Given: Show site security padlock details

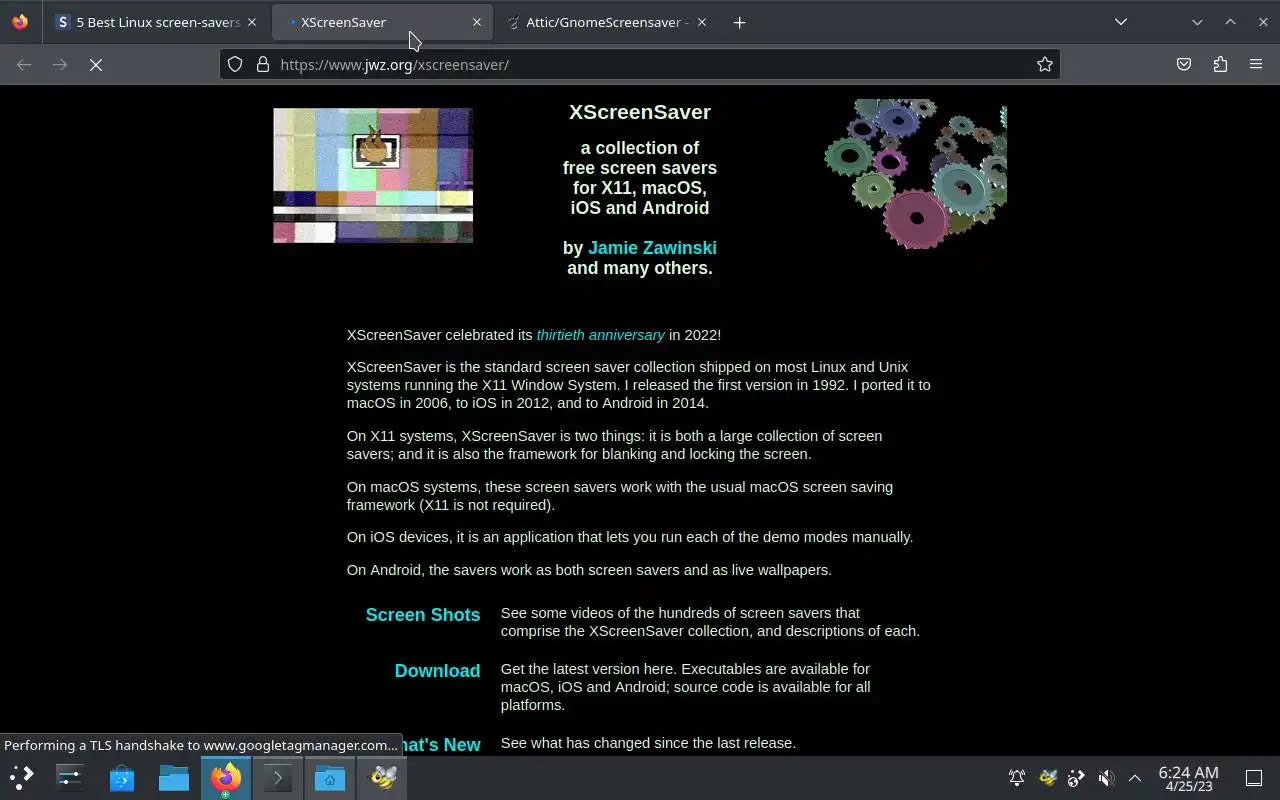Looking at the screenshot, I should click(263, 64).
